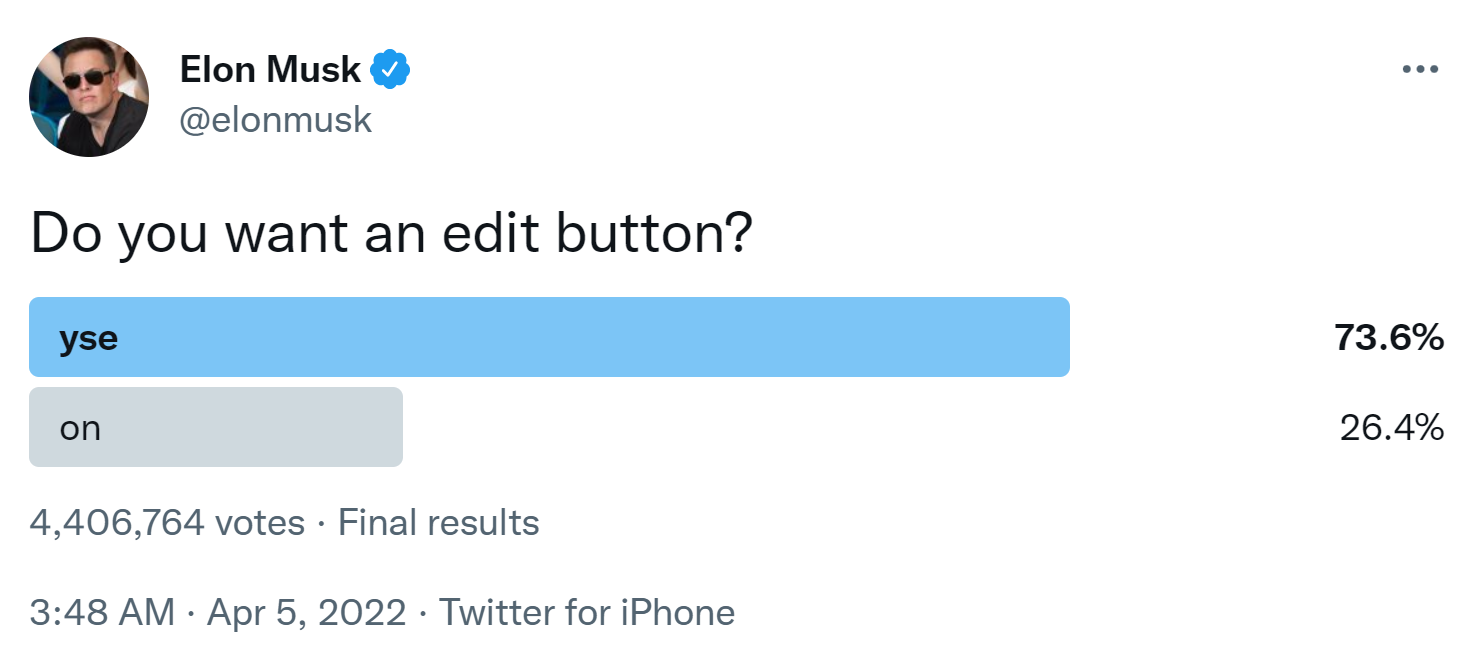Click the gray losing poll bar

250,427
